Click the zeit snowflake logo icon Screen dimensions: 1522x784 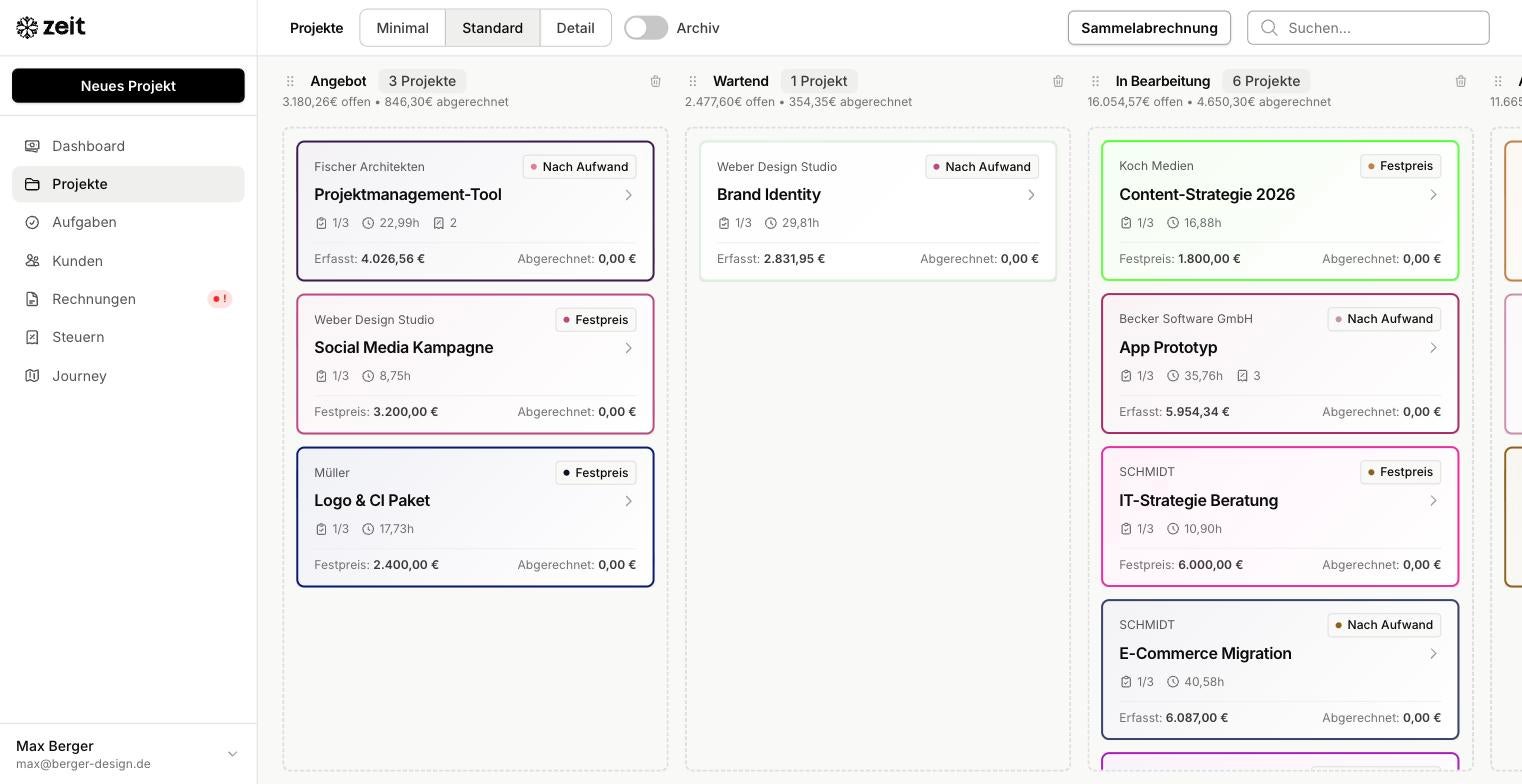[x=27, y=27]
